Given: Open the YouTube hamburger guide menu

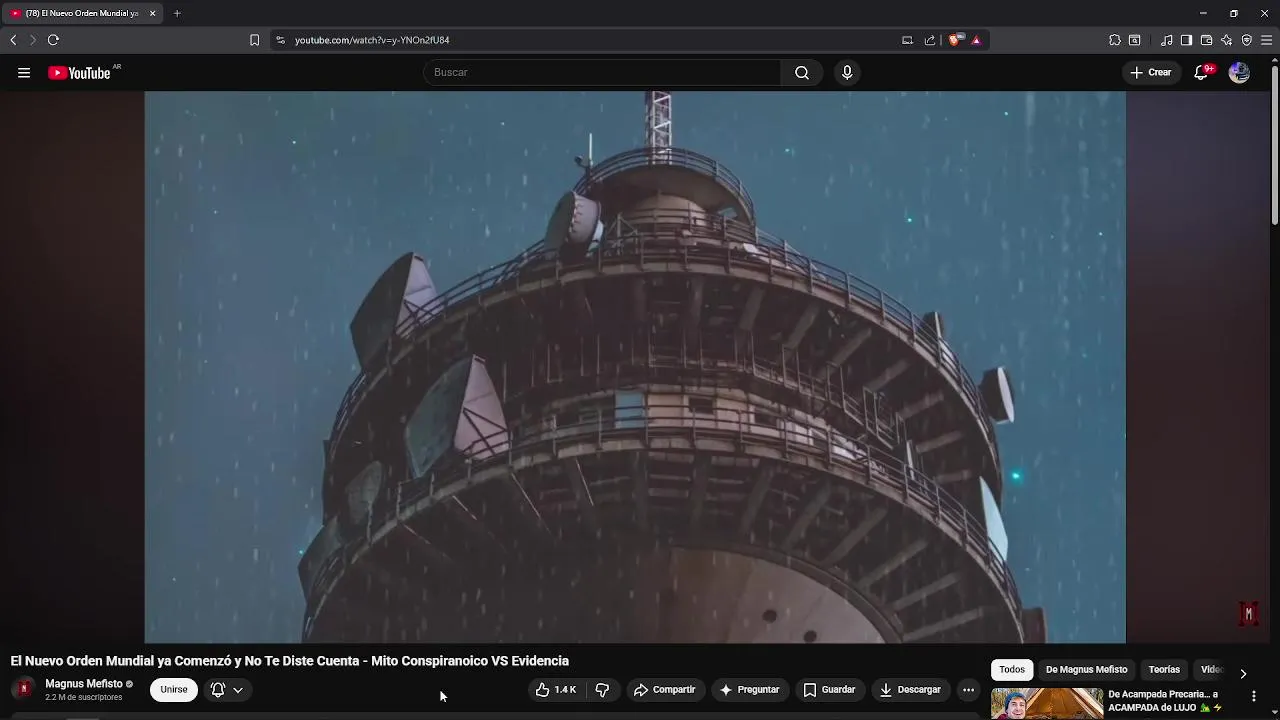Looking at the screenshot, I should [24, 73].
